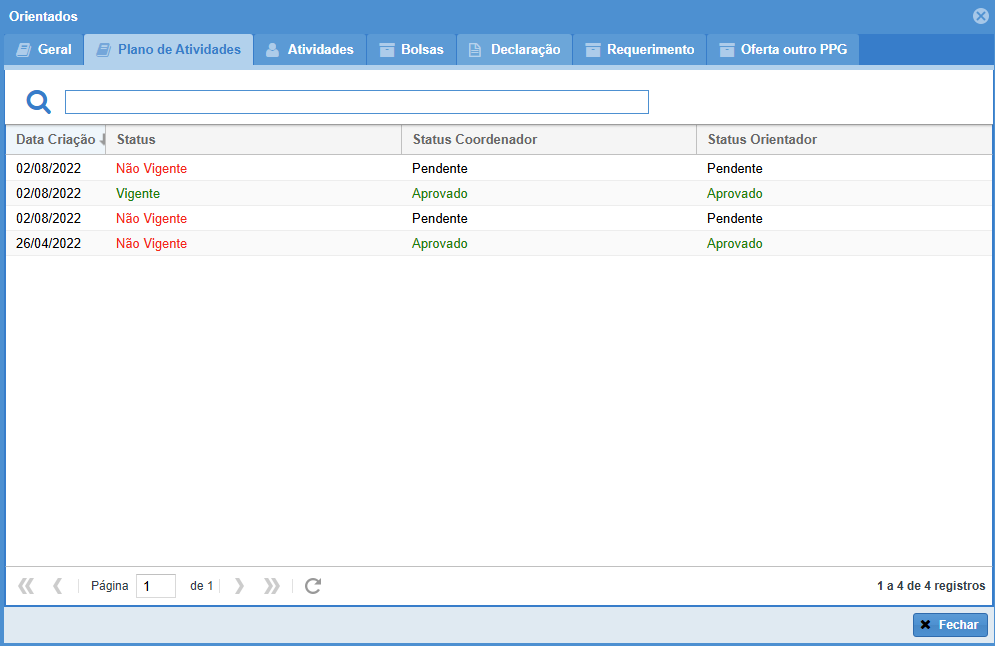The height and width of the screenshot is (646, 995).
Task: Sort by the Status Coordenador column header
Action: [x=475, y=140]
